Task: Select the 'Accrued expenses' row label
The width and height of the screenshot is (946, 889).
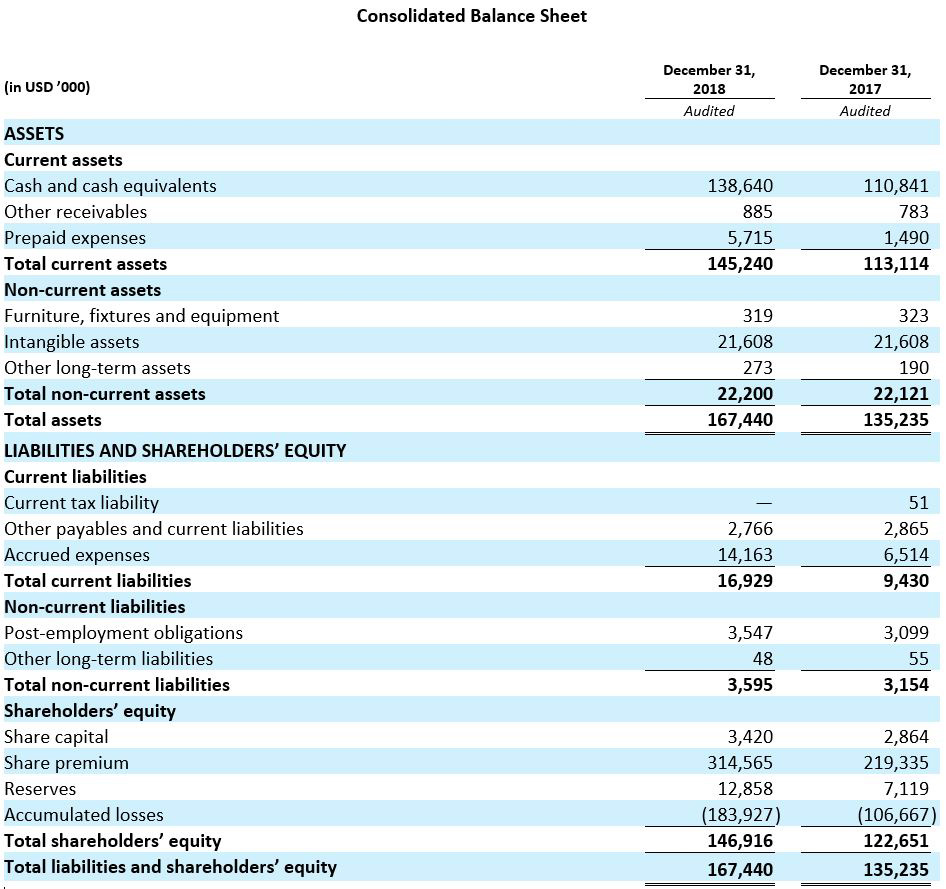Action: (x=77, y=555)
